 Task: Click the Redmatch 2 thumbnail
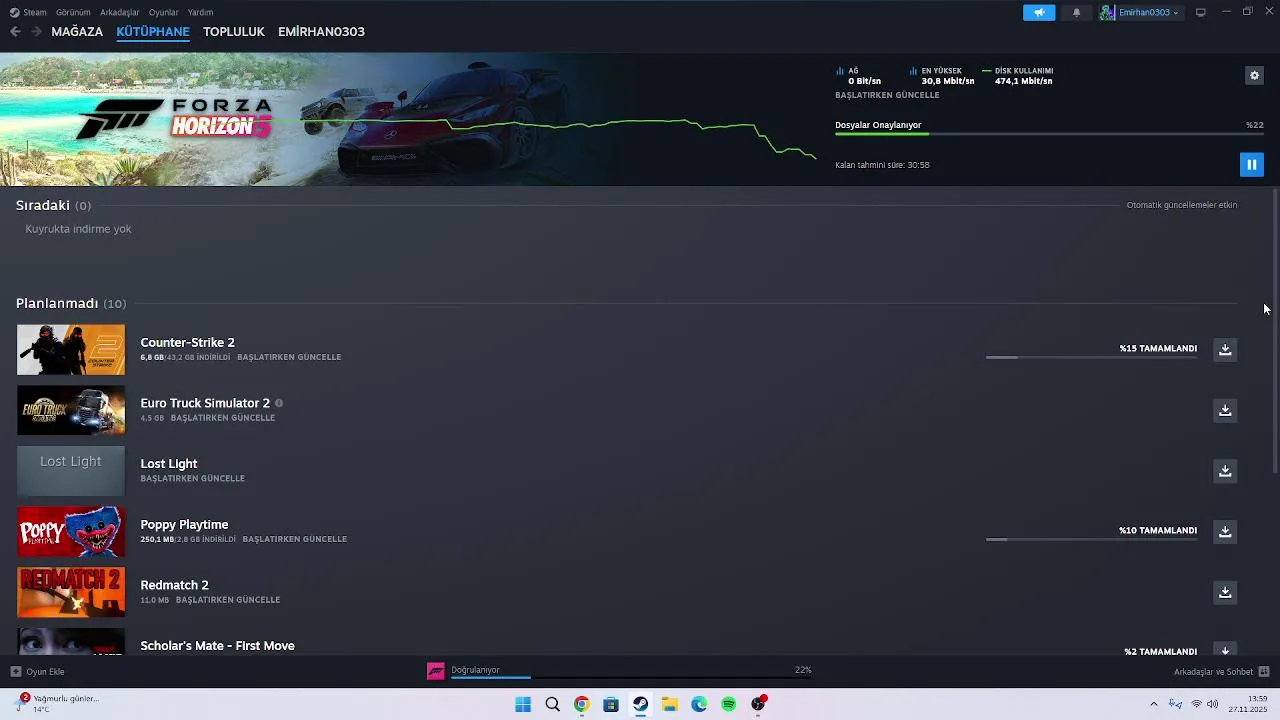71,592
